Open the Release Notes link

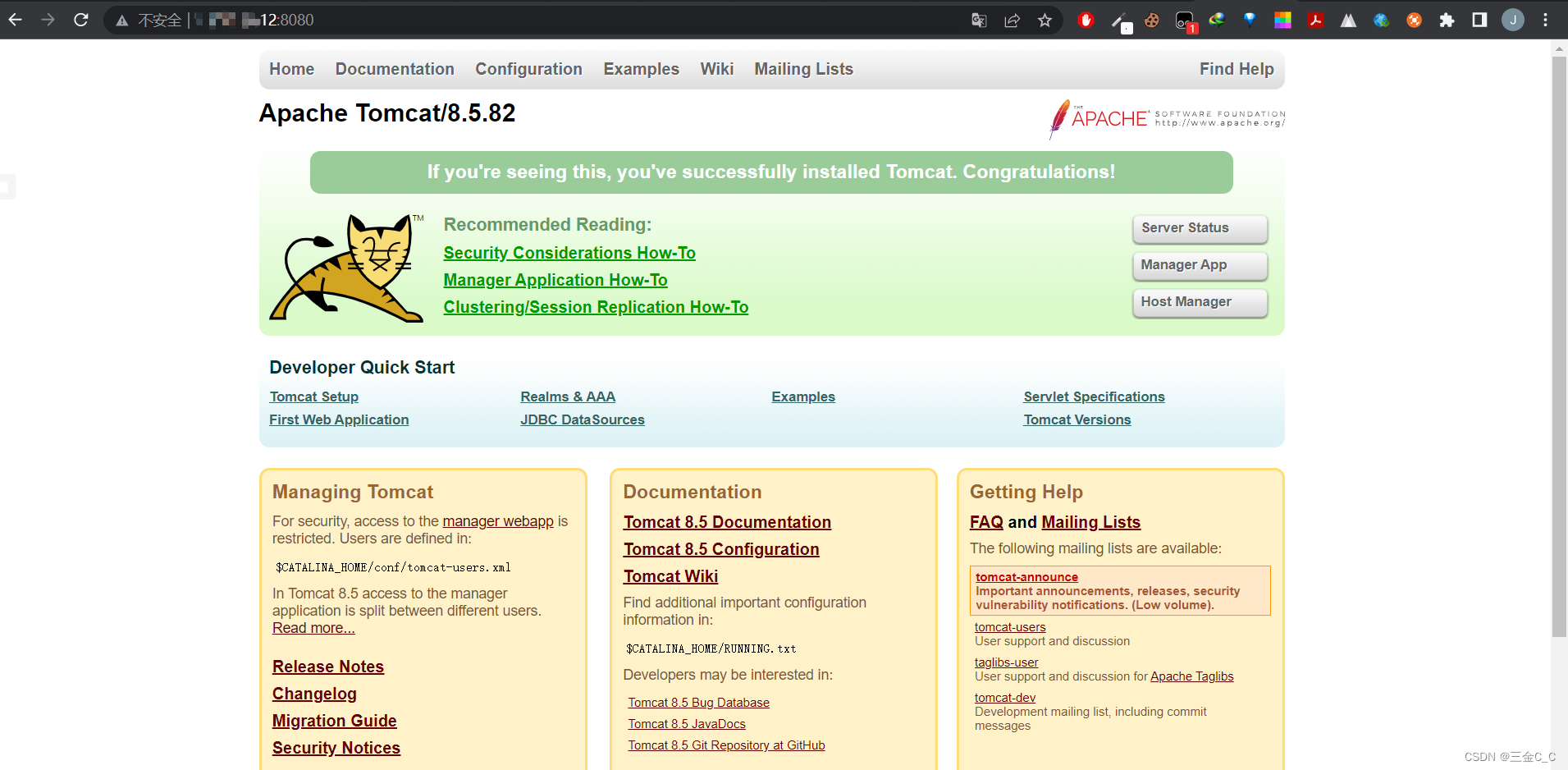tap(328, 667)
